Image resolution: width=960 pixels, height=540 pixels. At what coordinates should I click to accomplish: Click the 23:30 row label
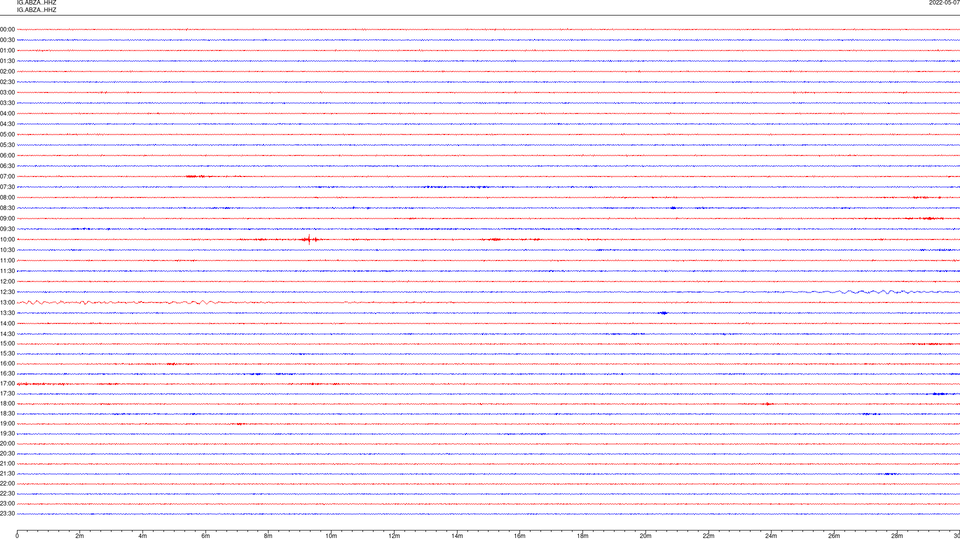tap(7, 514)
